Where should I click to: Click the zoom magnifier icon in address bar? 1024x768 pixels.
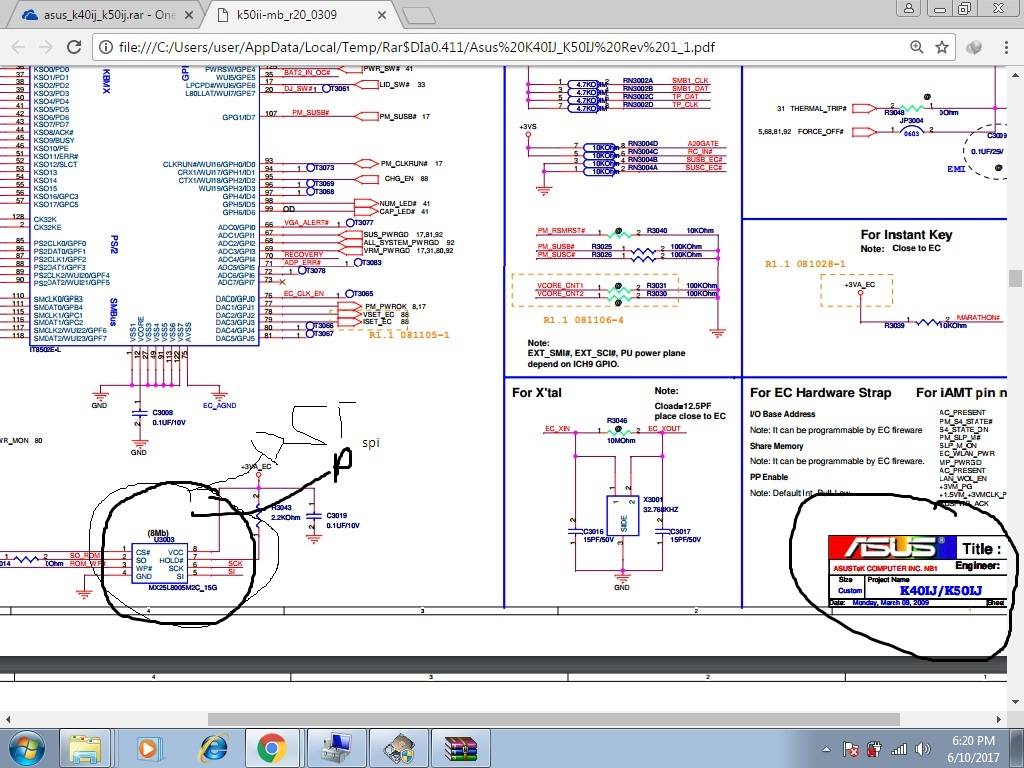[917, 47]
